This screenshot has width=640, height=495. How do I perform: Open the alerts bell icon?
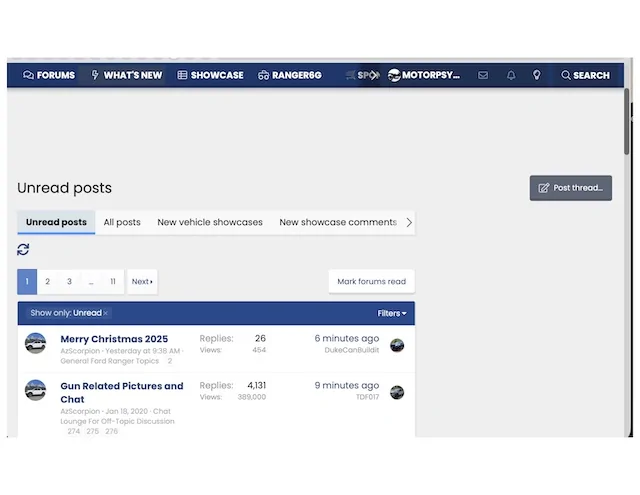pos(511,75)
